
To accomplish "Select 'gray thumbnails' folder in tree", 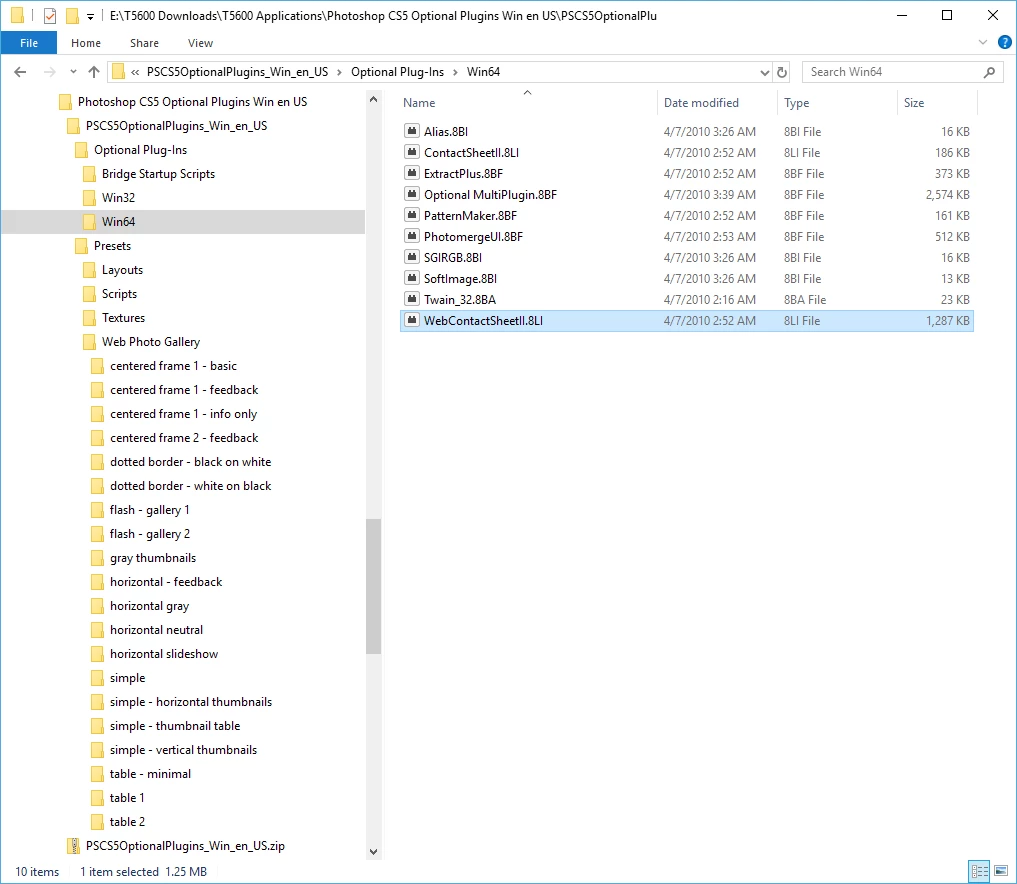I will tap(152, 558).
